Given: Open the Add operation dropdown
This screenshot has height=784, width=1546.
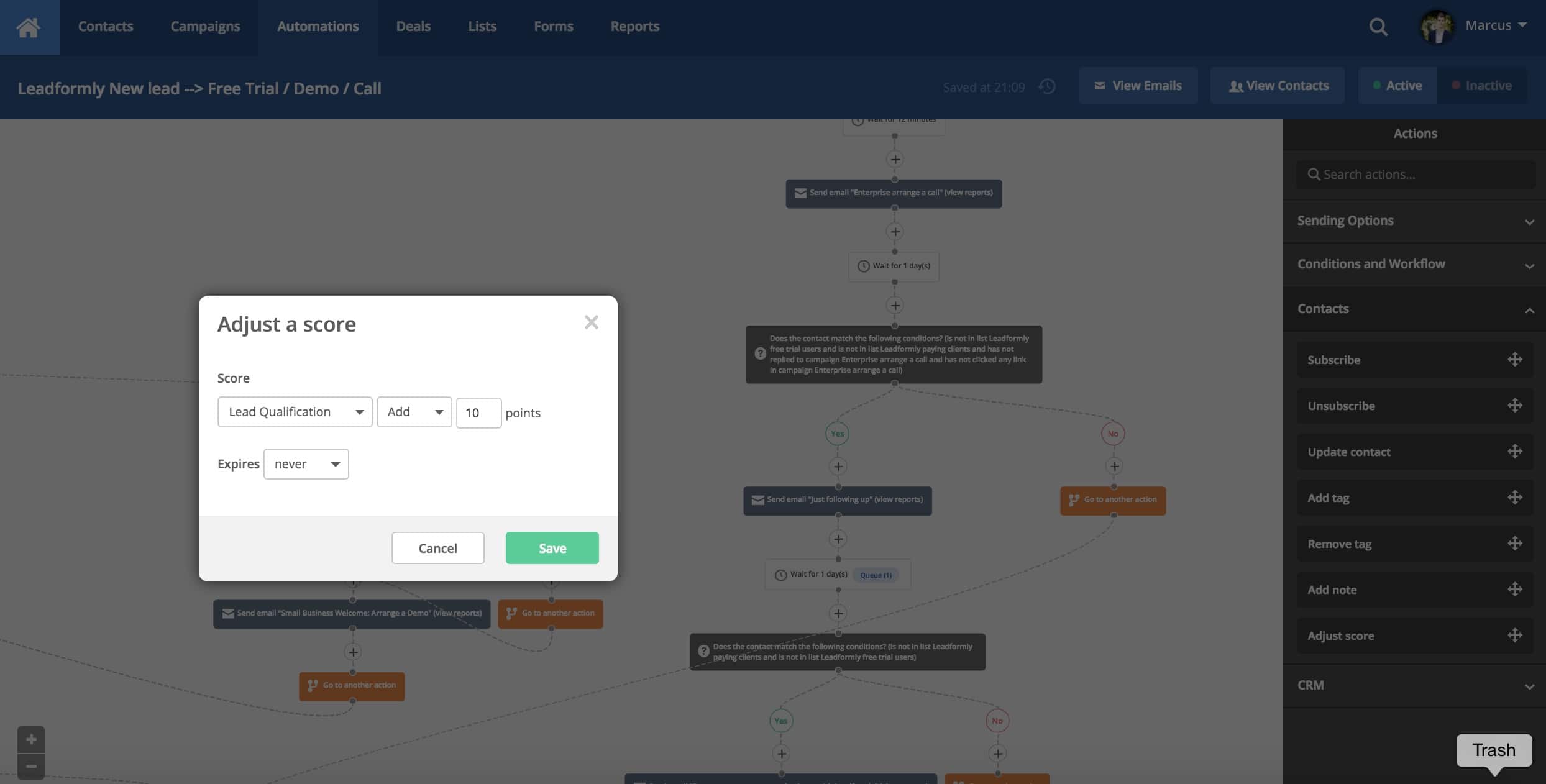Looking at the screenshot, I should (414, 412).
